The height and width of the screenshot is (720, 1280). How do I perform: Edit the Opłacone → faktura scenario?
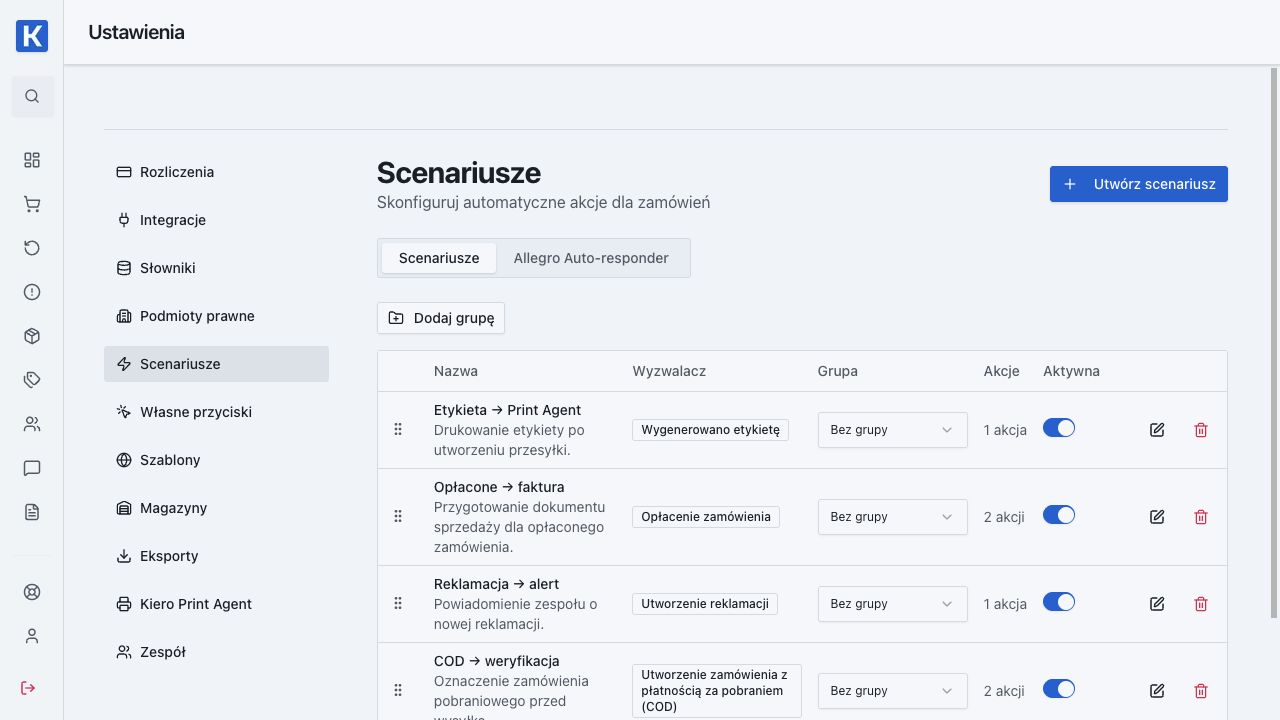(1157, 517)
